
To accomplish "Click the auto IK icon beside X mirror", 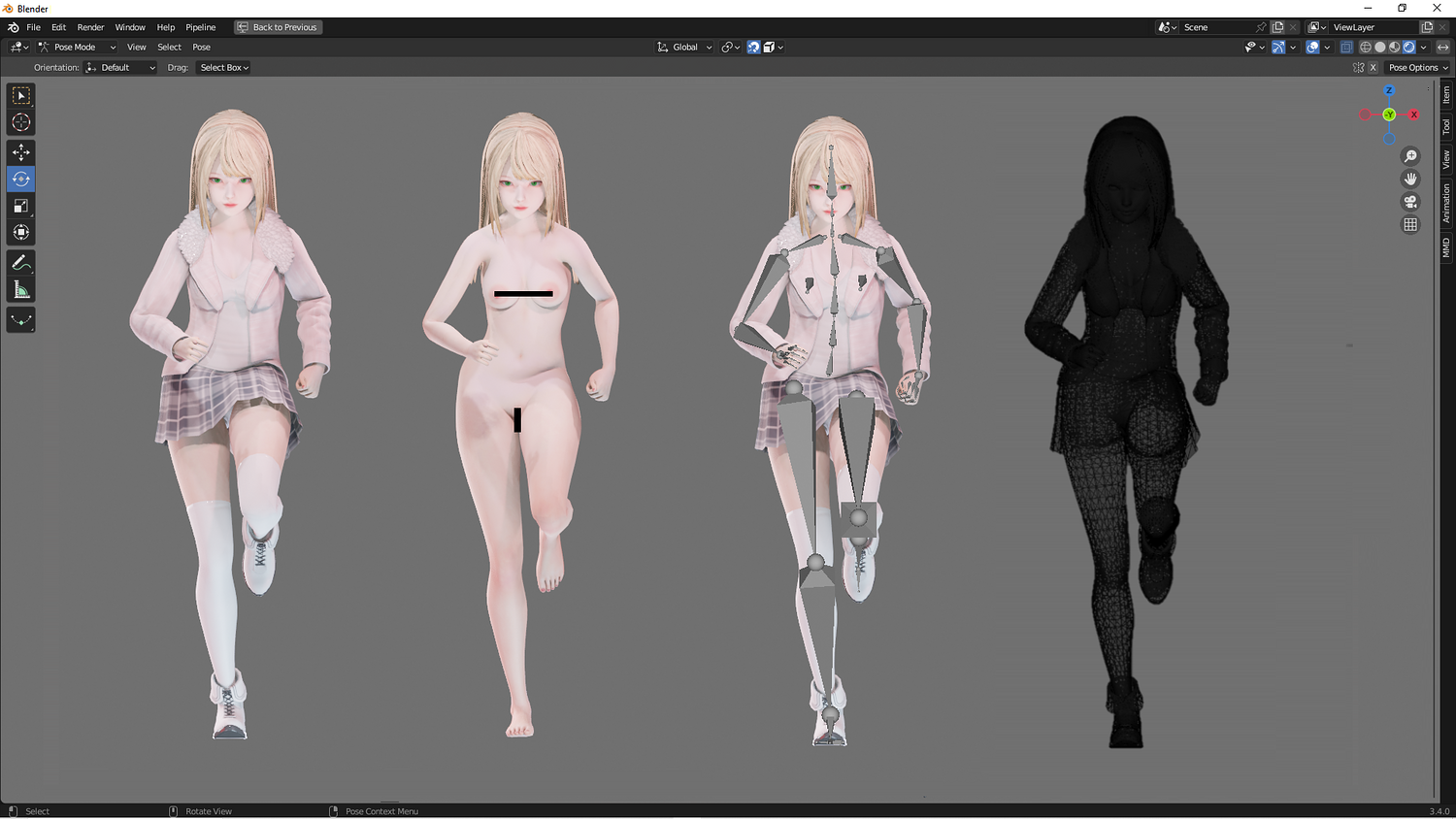I will coord(1358,68).
